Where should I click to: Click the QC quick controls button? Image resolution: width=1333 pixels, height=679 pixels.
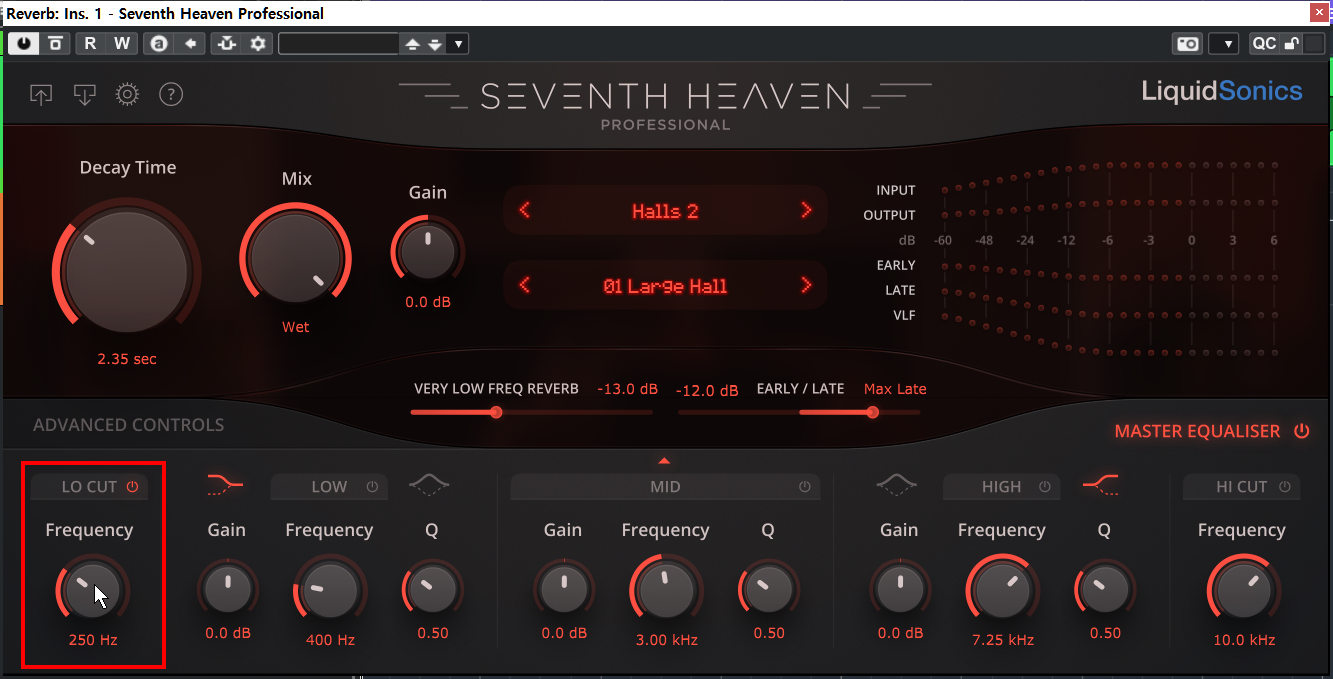pos(1264,44)
